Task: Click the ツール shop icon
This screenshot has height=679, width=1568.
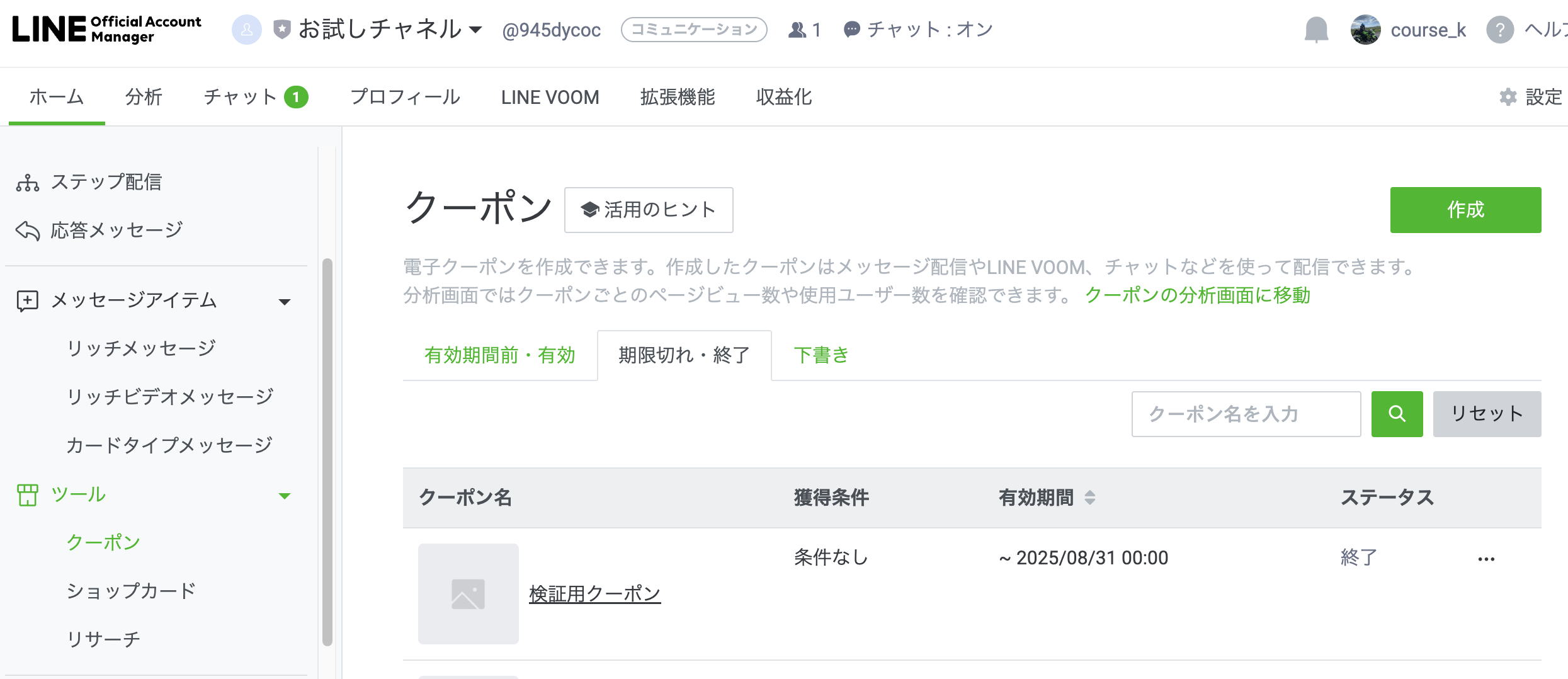Action: tap(27, 494)
